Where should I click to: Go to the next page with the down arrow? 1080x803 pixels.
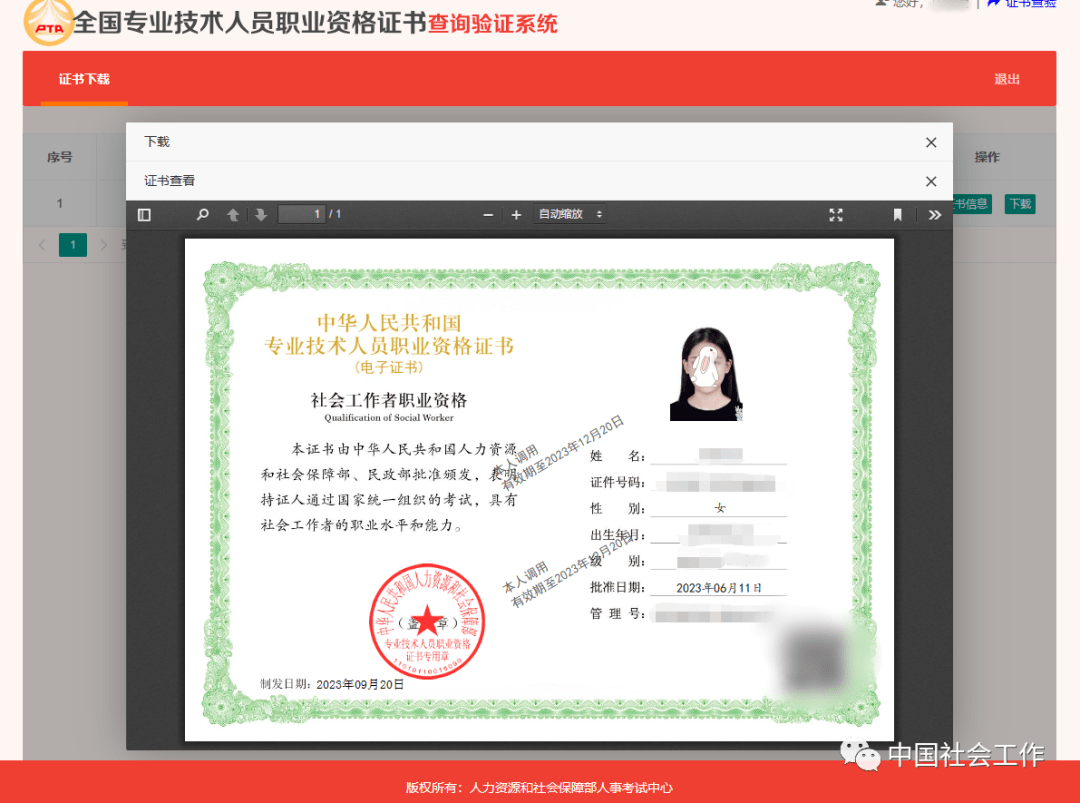(x=260, y=214)
